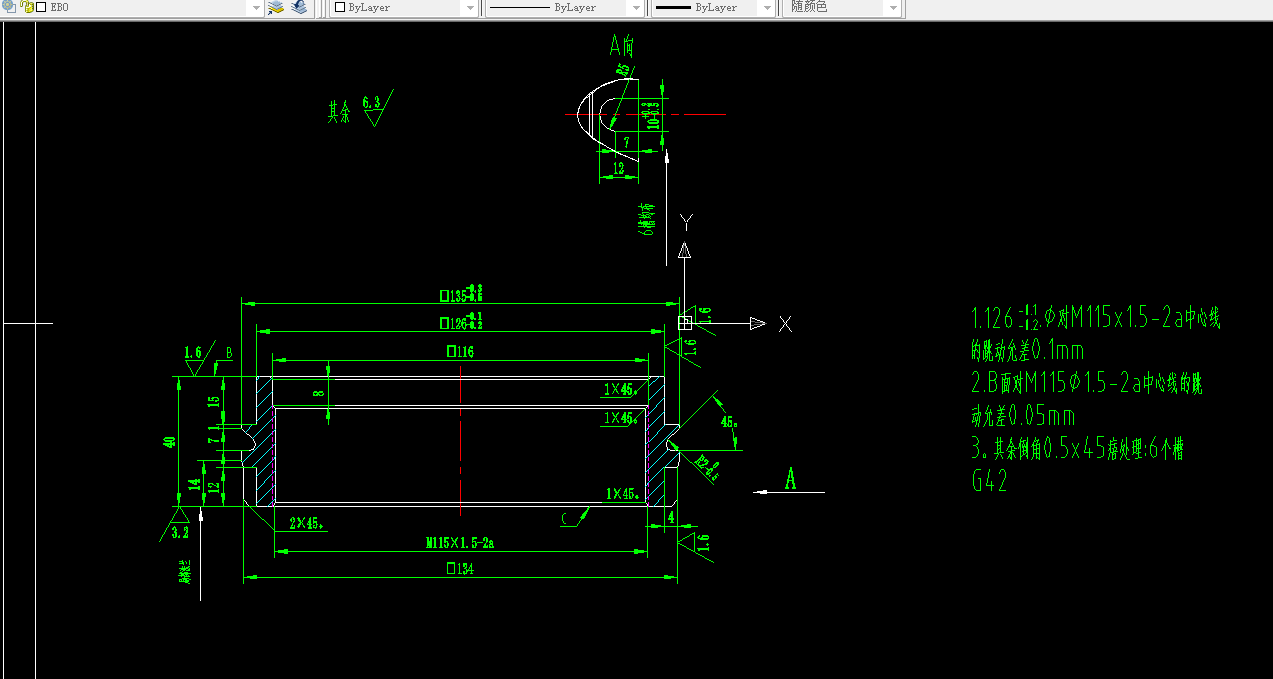Click the layer freeze icon beside EBO

click(x=11, y=7)
